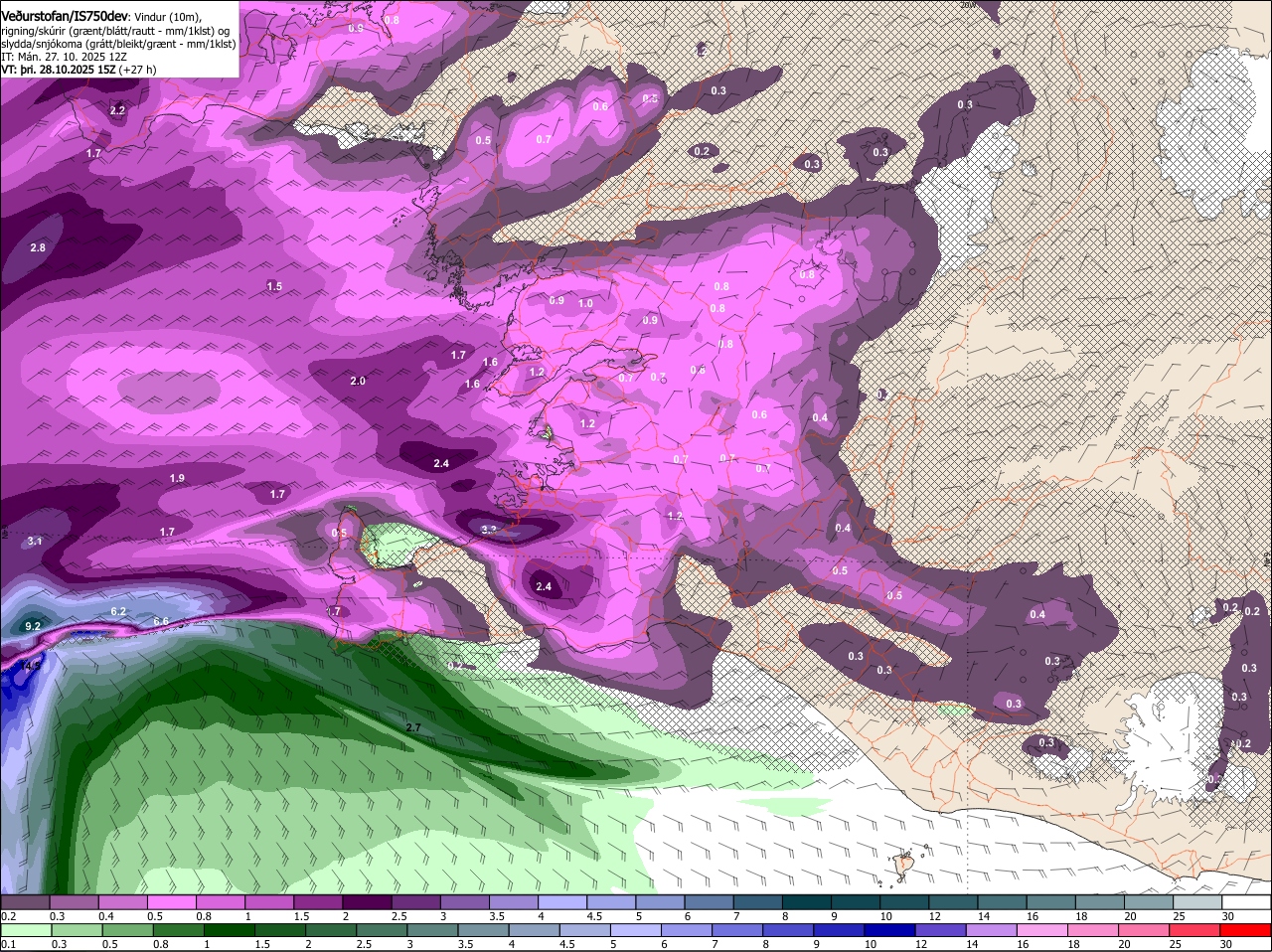Click the Veðurstofan/IS750dev title text

(64, 17)
